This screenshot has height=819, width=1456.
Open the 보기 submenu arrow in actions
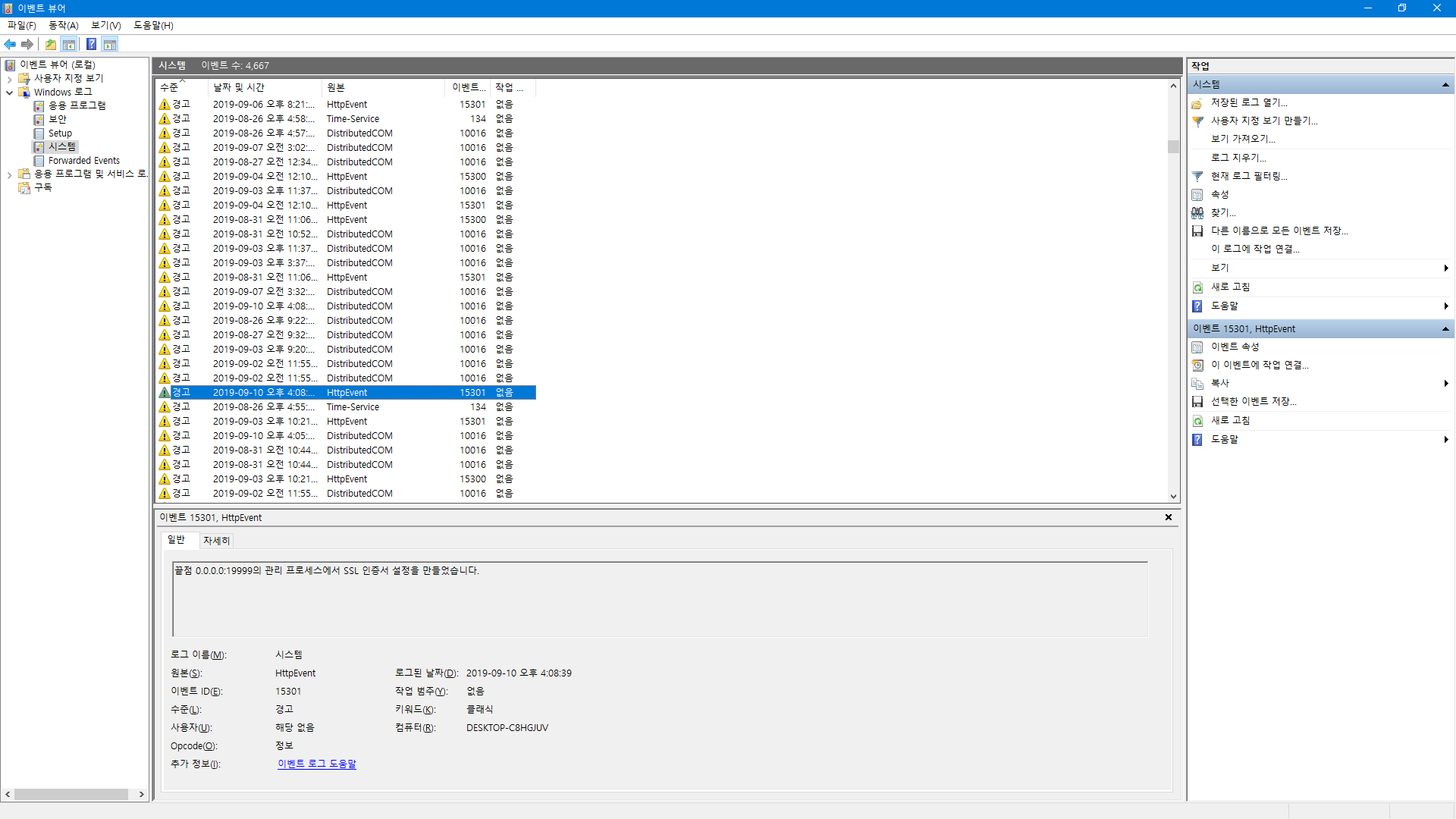click(x=1446, y=268)
